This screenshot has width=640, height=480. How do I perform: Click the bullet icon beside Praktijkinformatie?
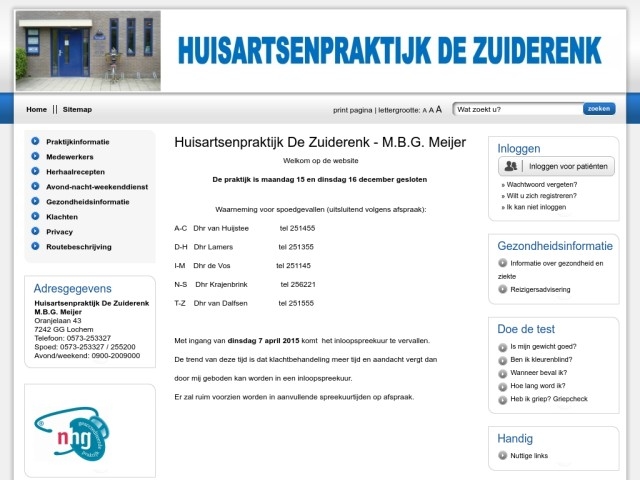[36, 142]
